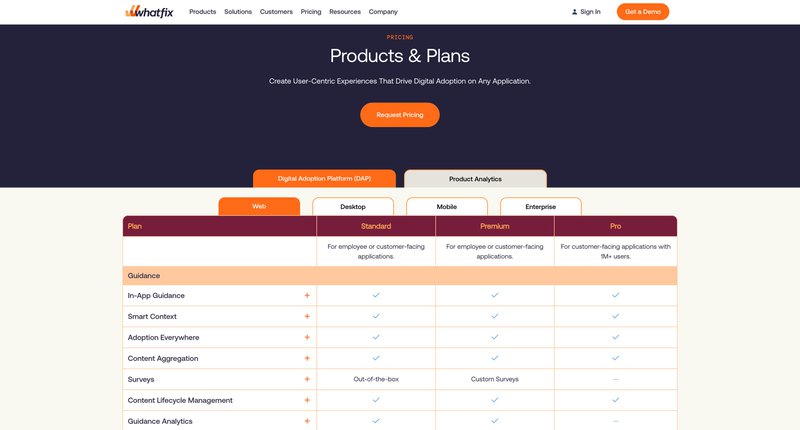Switch to the Mobile platform tab
Viewport: 800px width, 430px height.
point(447,207)
